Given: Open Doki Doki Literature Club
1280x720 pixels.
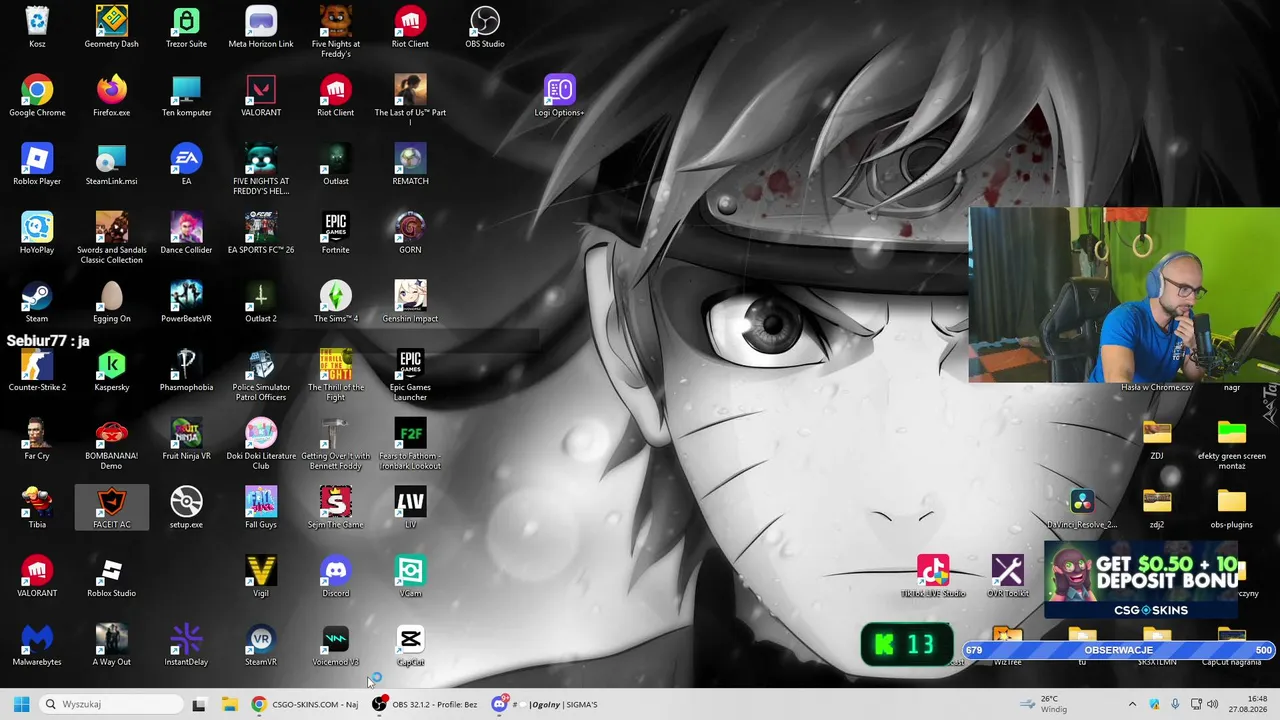Looking at the screenshot, I should [261, 444].
